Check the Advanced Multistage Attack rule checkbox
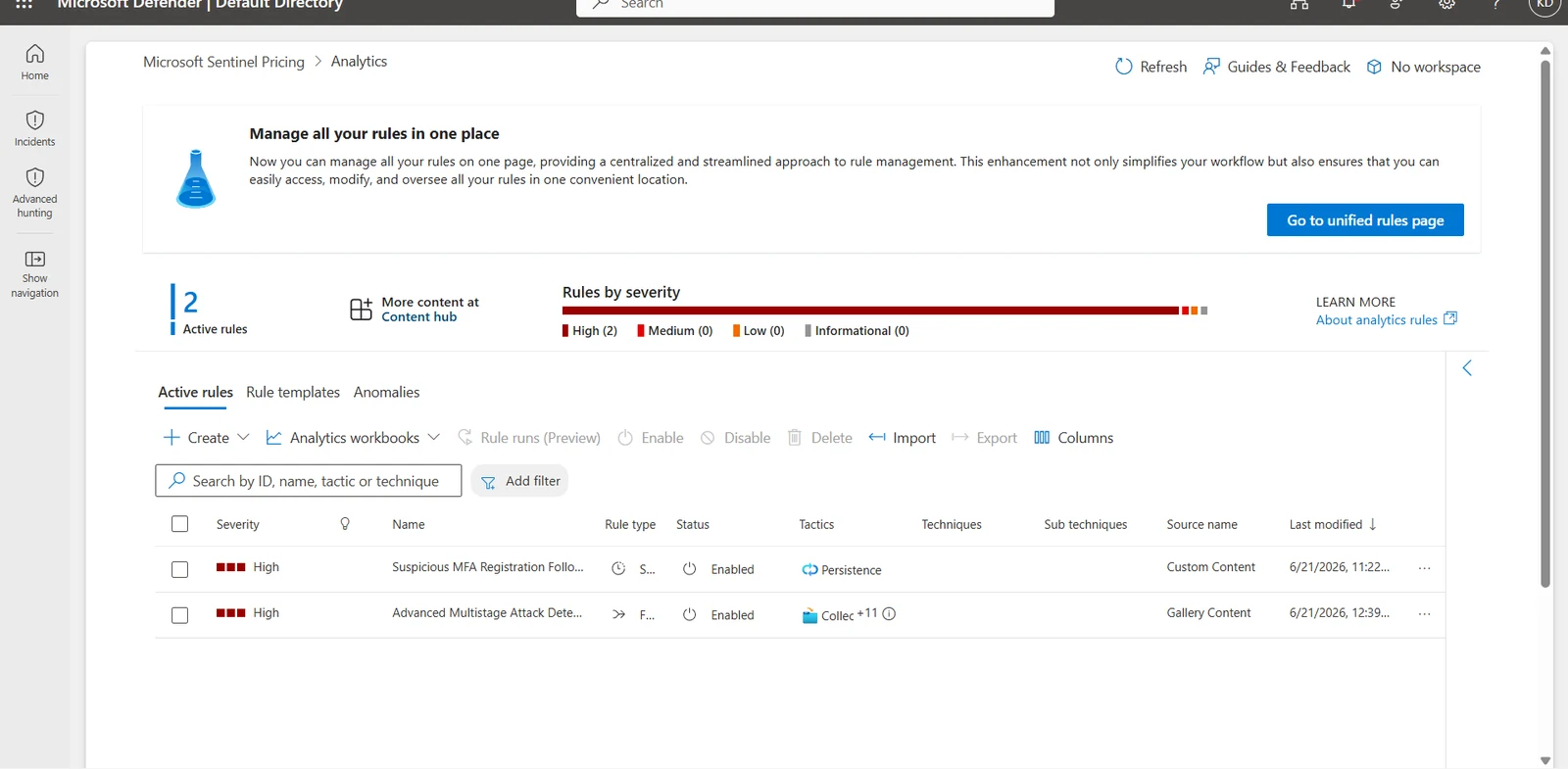Image resolution: width=1568 pixels, height=769 pixels. click(x=179, y=615)
